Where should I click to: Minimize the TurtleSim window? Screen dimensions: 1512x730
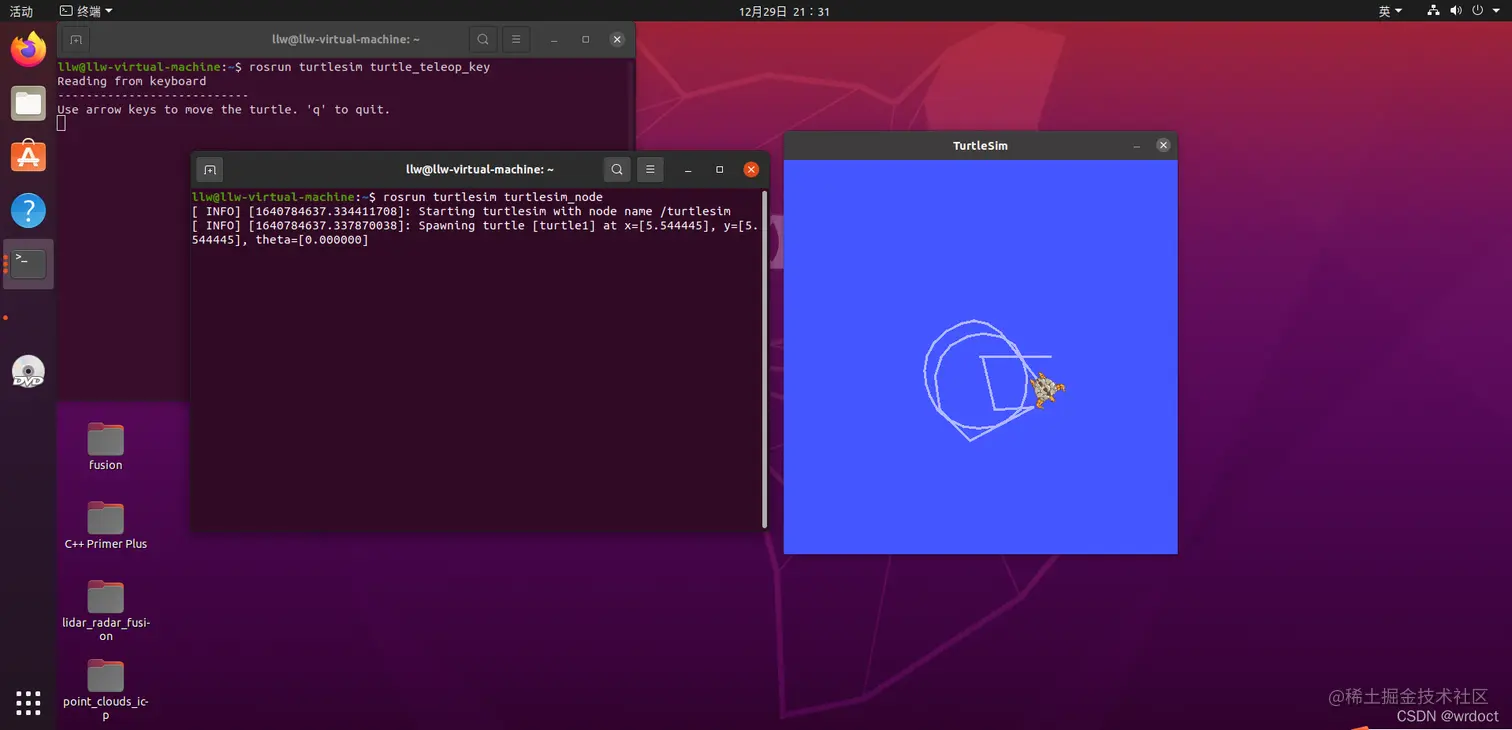click(x=1136, y=146)
